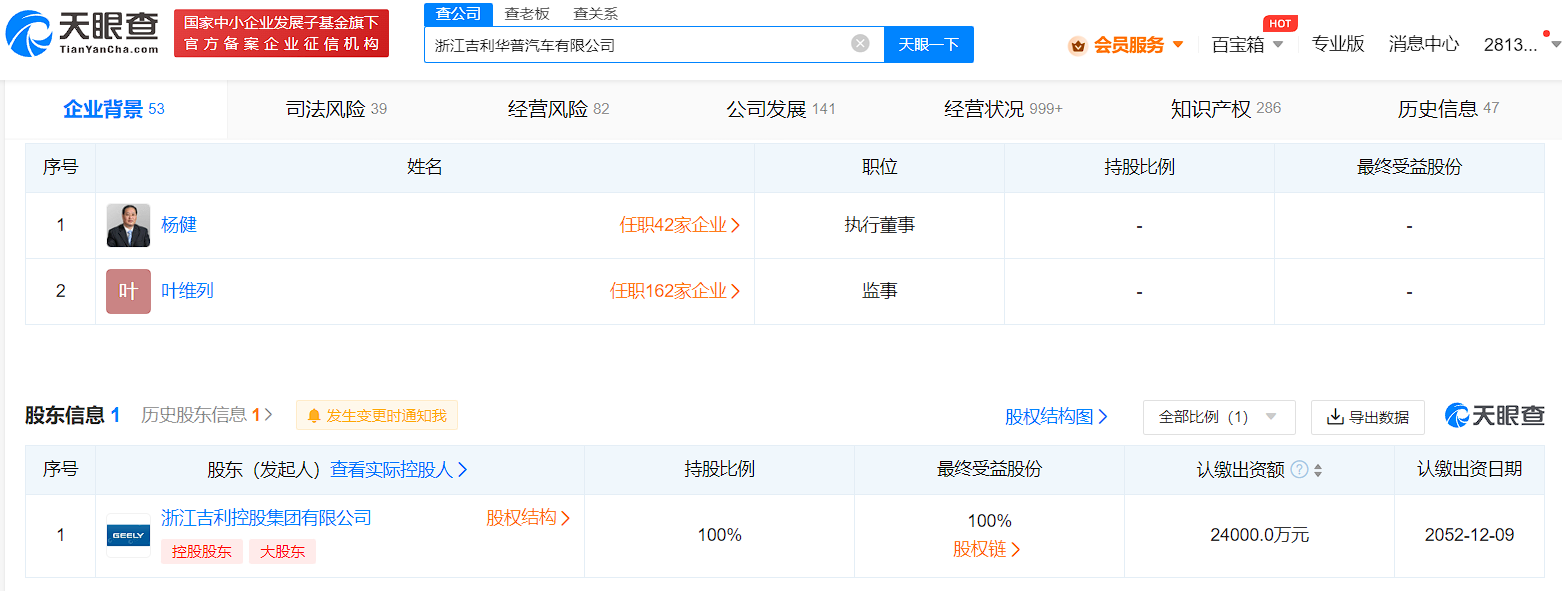Expand 任职42家企业 for 杨健
This screenshot has width=1562, height=591.
click(680, 225)
